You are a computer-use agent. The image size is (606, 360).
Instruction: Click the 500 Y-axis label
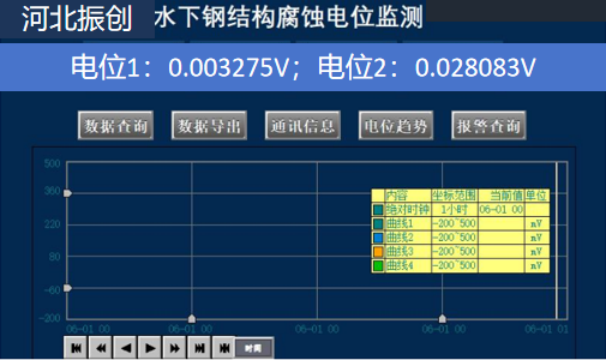click(x=52, y=164)
